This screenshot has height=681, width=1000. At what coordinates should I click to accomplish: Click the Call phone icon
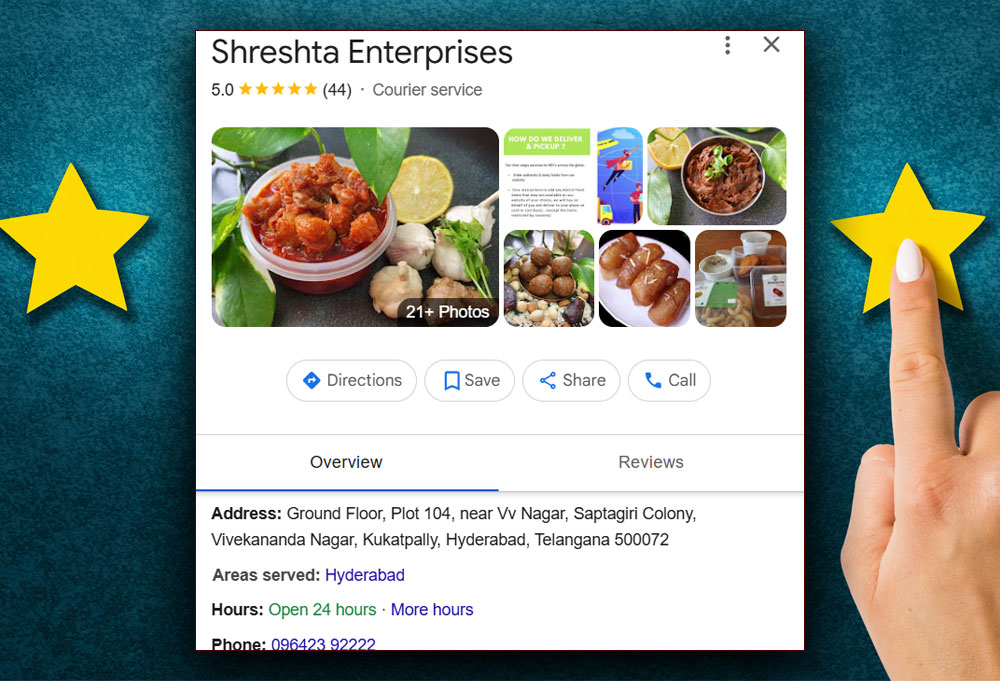[x=653, y=380]
